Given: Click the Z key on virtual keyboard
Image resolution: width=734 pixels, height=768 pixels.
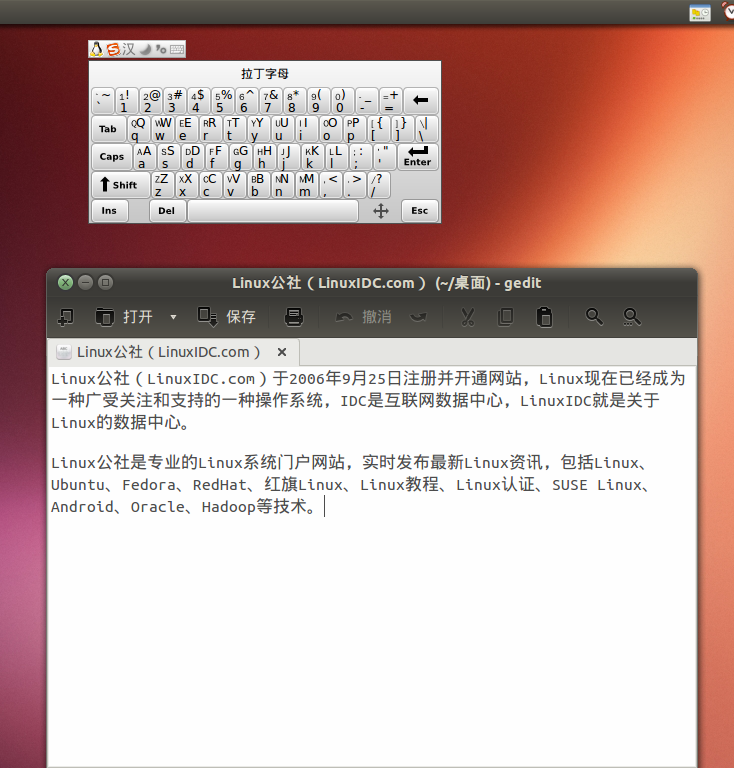Looking at the screenshot, I should pos(163,185).
